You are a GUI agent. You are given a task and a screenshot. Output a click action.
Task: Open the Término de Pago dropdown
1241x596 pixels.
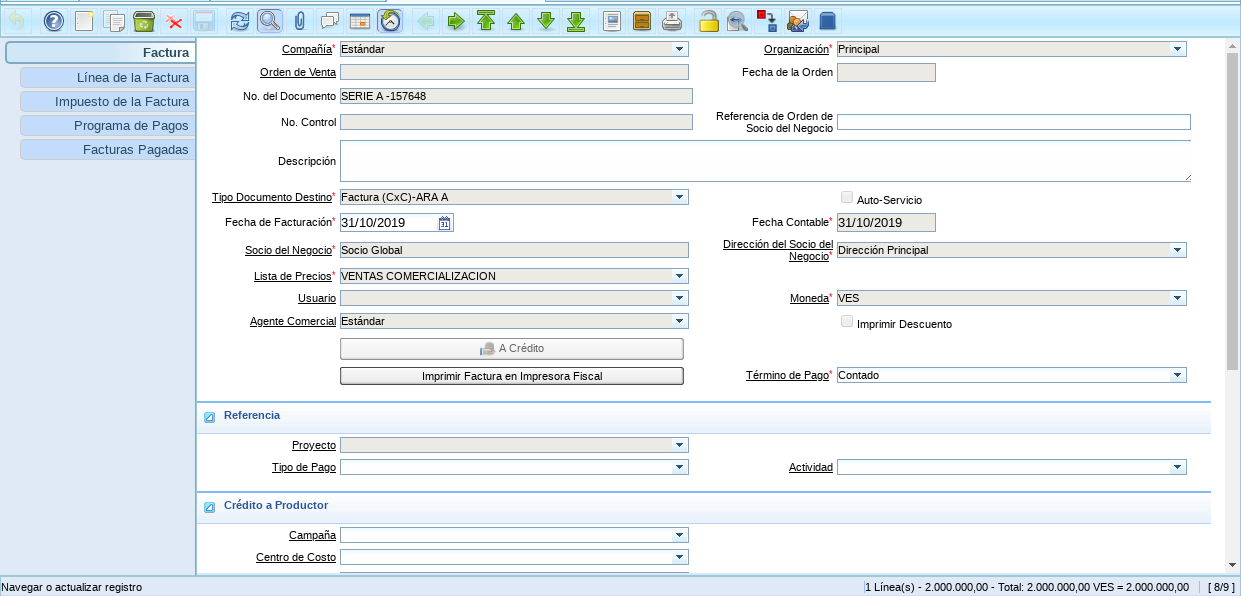tap(1178, 375)
